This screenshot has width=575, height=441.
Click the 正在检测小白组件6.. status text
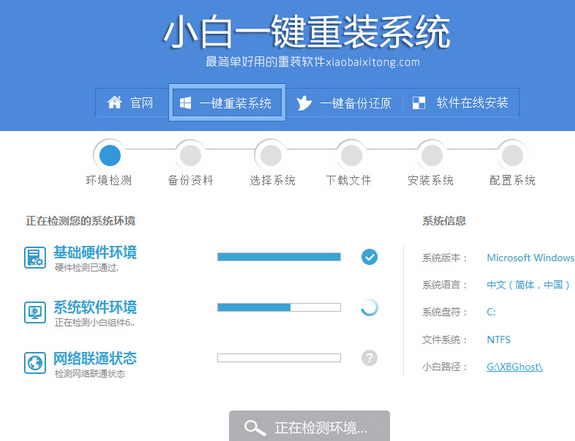tap(95, 323)
